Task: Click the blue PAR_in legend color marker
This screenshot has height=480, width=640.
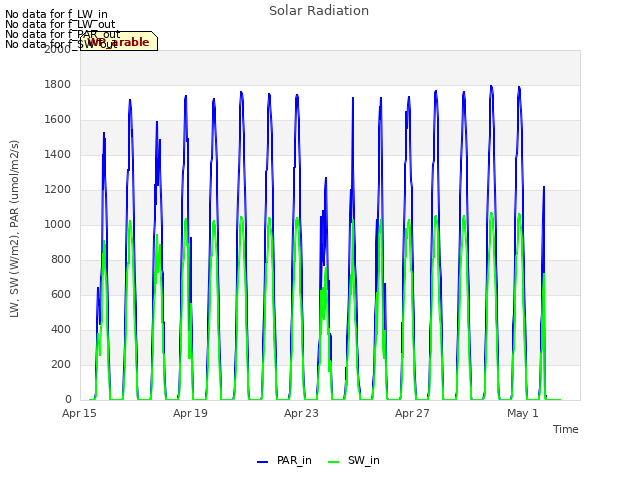Action: click(x=262, y=462)
